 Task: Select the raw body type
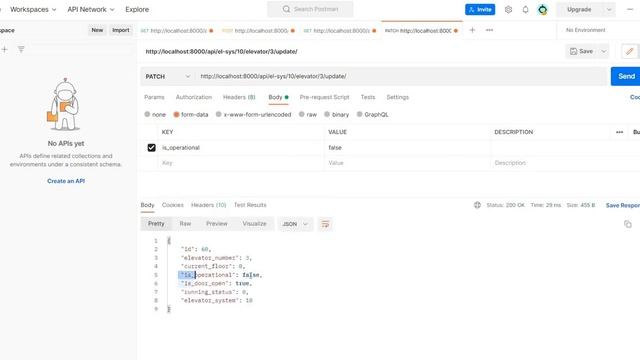pyautogui.click(x=302, y=114)
